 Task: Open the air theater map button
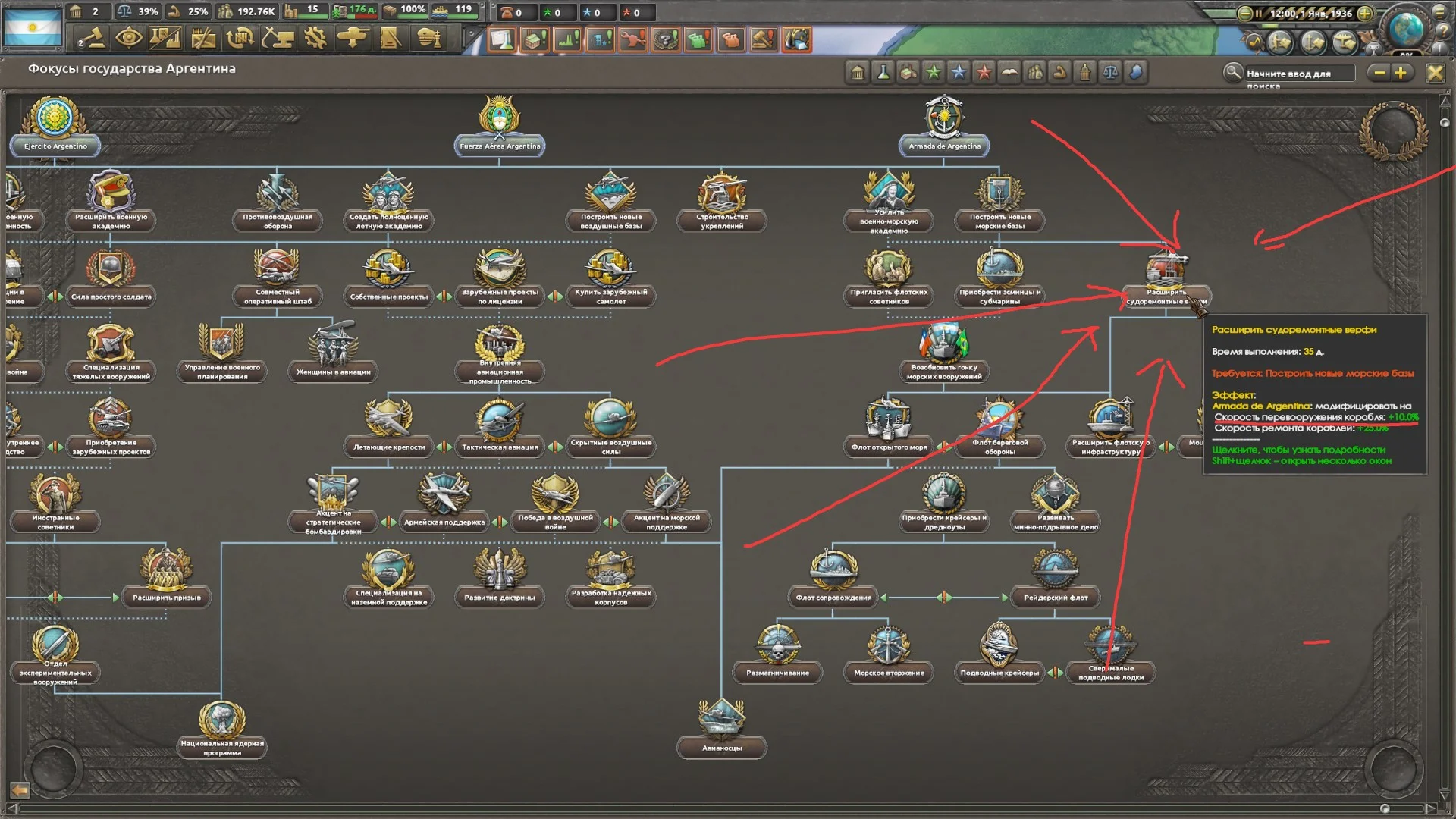[1345, 42]
